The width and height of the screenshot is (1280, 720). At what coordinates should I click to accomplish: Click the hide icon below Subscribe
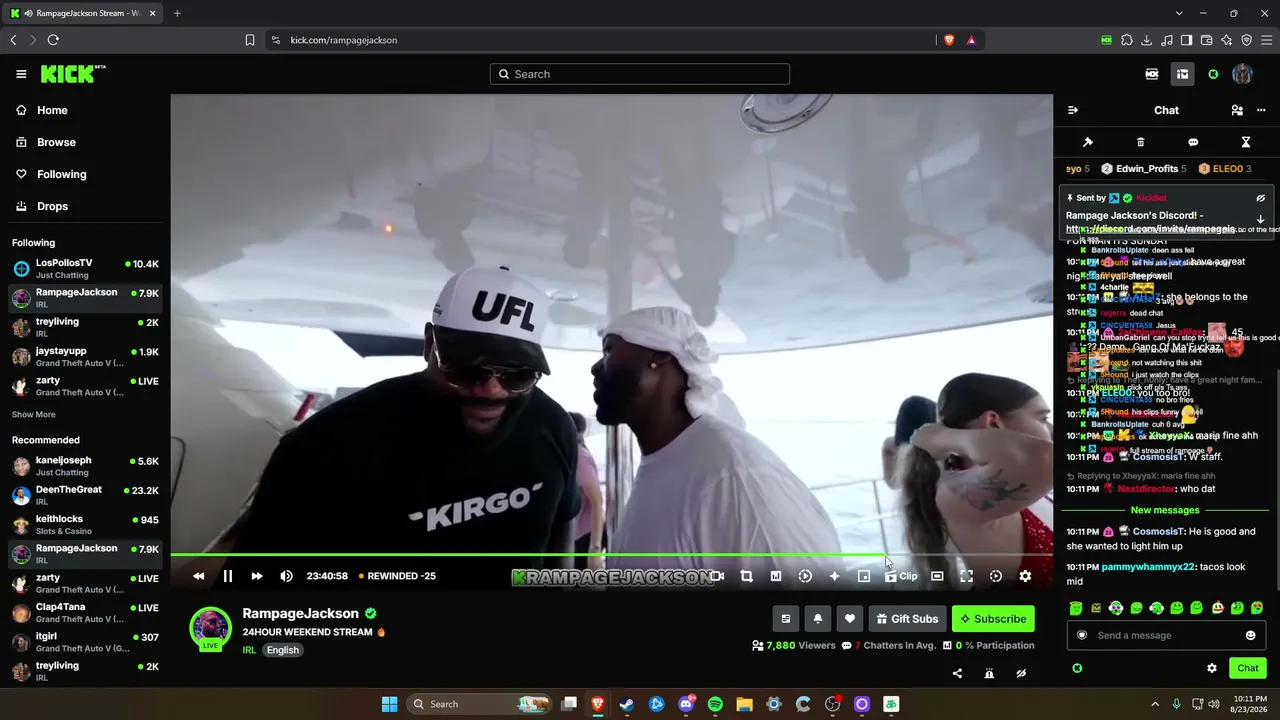[1021, 673]
